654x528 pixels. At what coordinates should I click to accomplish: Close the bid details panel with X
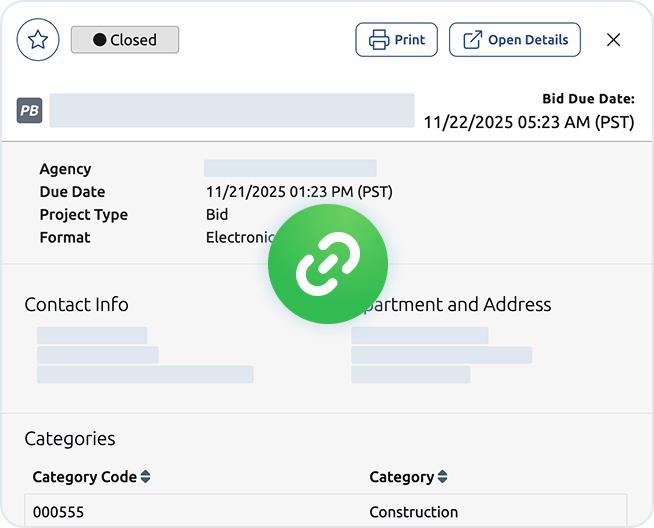coord(614,40)
